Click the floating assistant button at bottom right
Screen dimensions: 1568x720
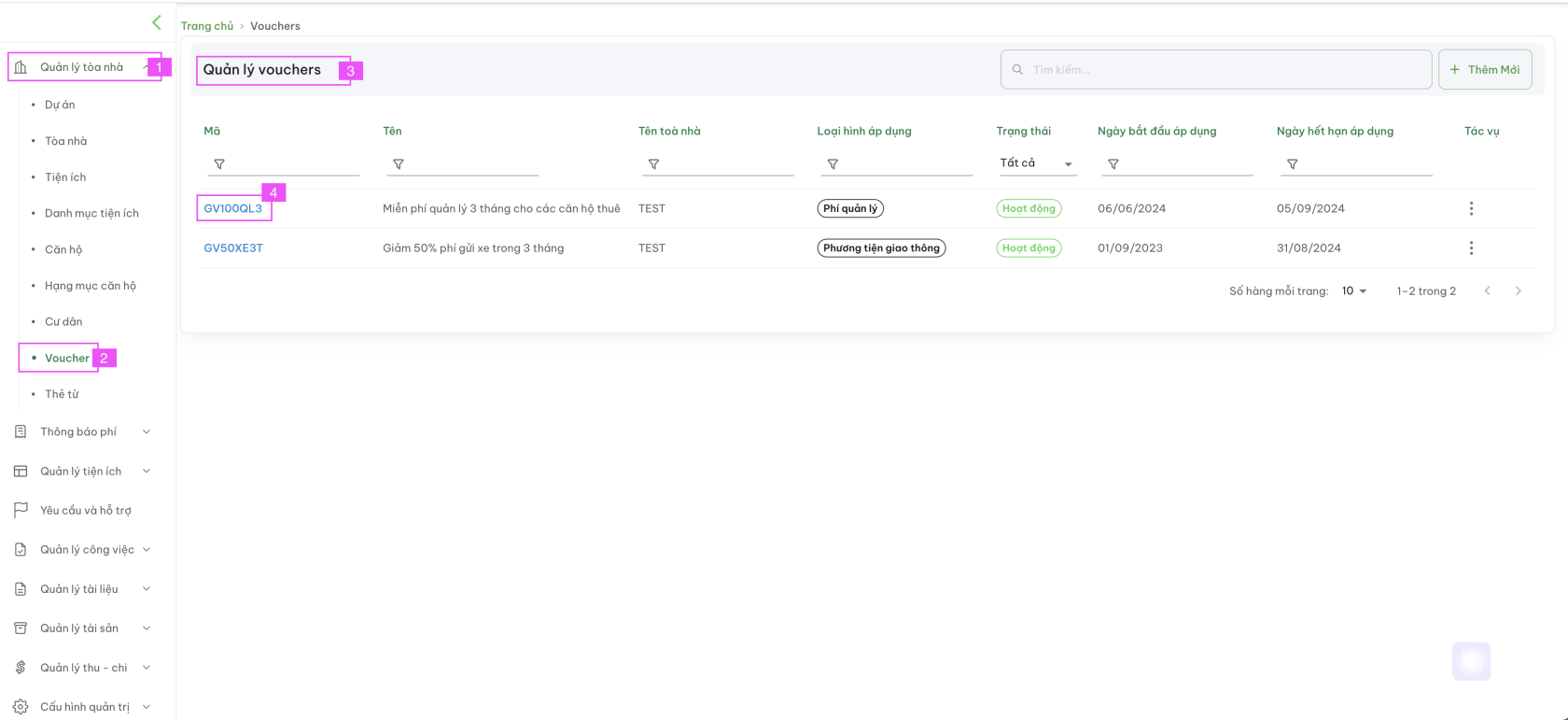[1472, 661]
